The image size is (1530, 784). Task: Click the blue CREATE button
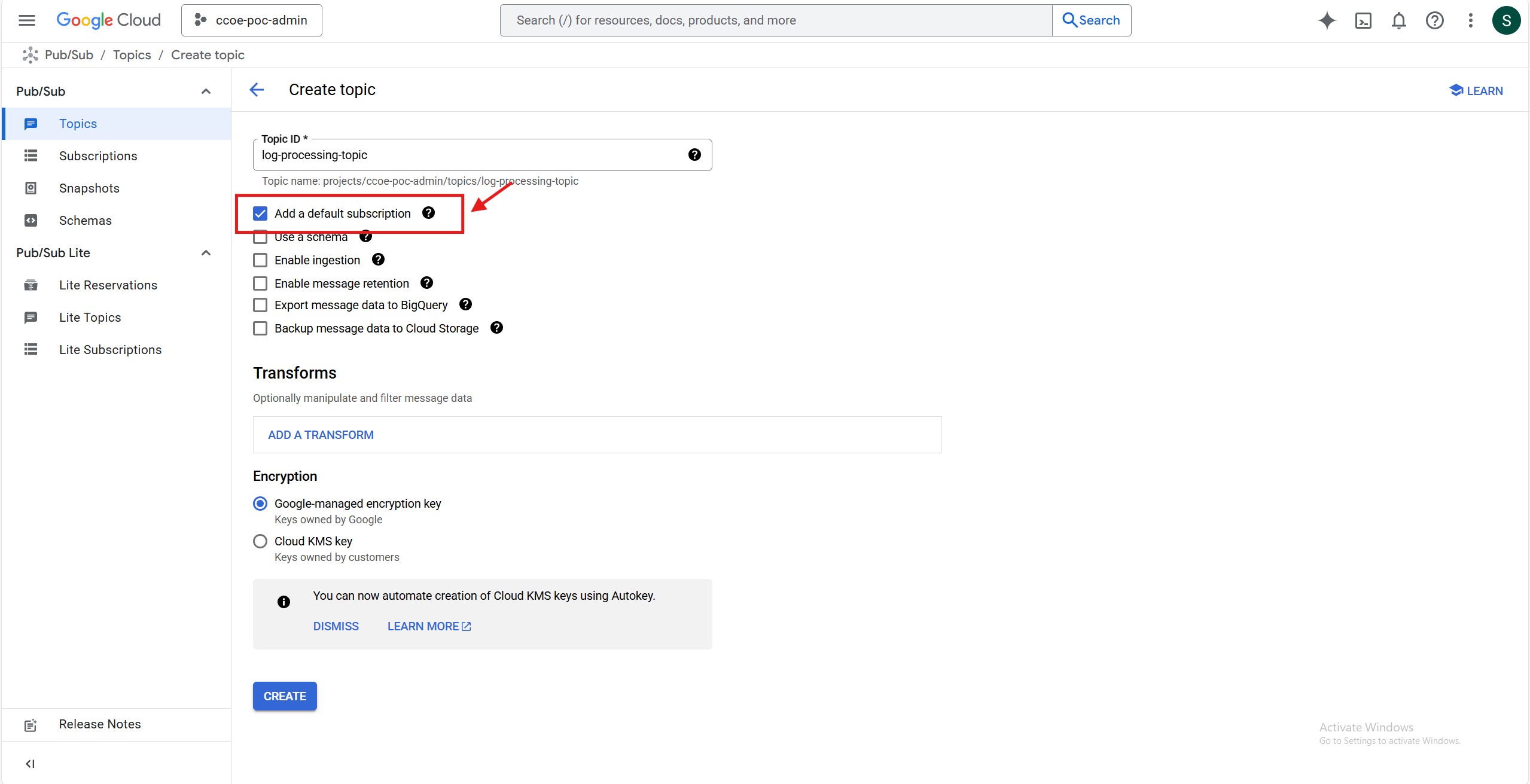285,696
